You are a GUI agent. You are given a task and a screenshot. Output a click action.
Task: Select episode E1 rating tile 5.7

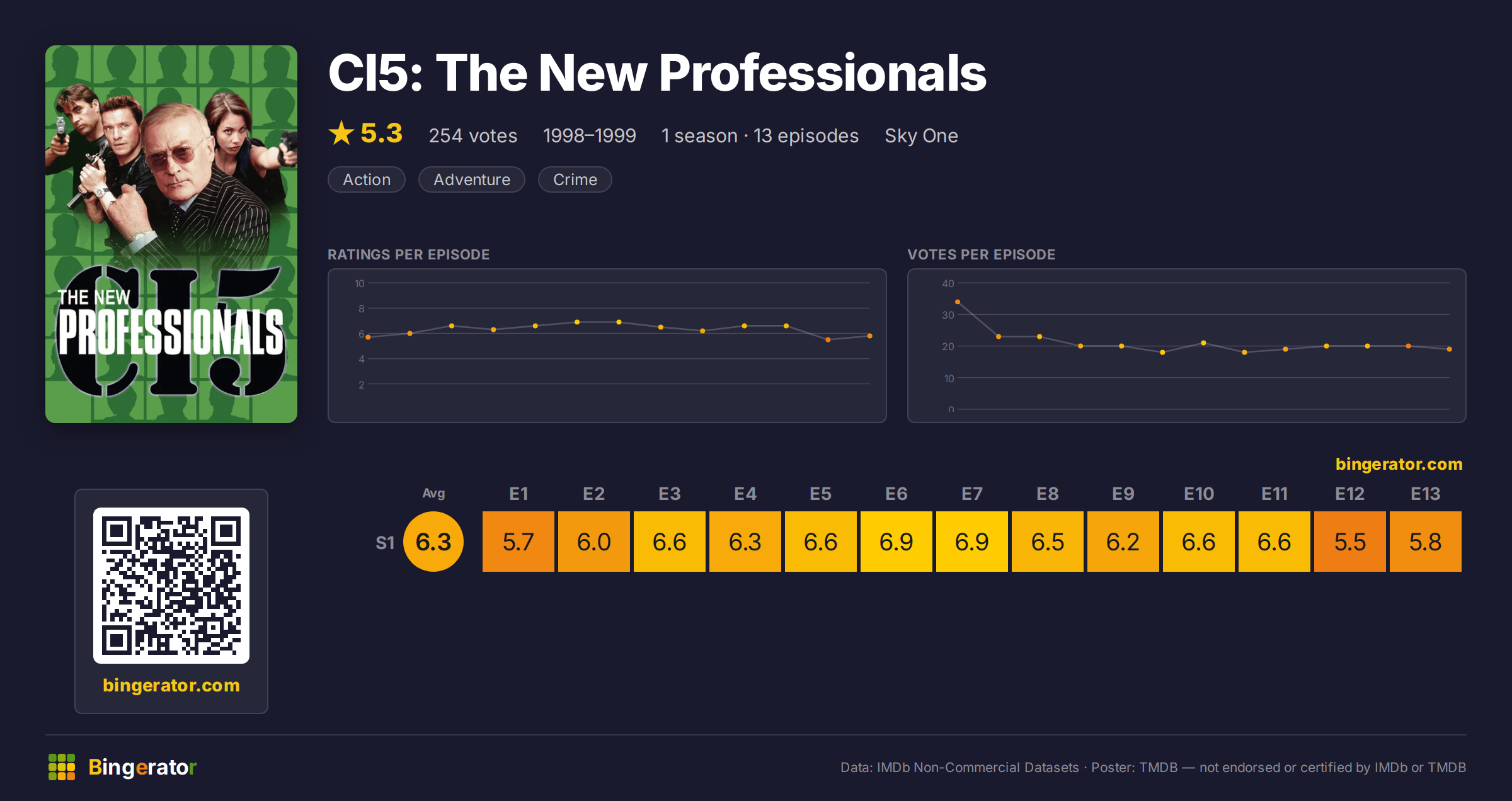(x=518, y=542)
